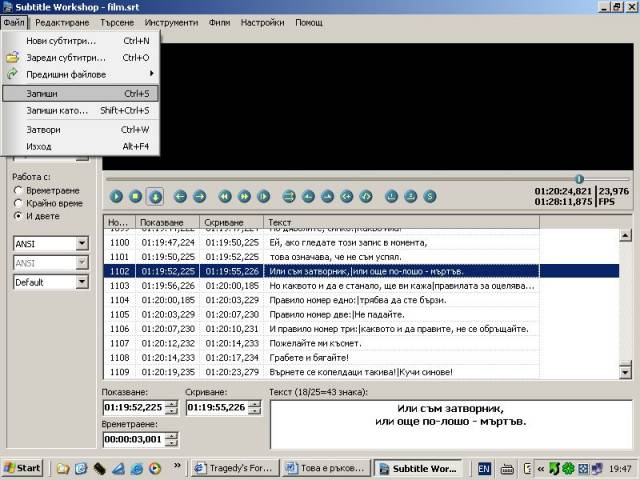Choose Нови субтитри menu entry

(x=80, y=41)
